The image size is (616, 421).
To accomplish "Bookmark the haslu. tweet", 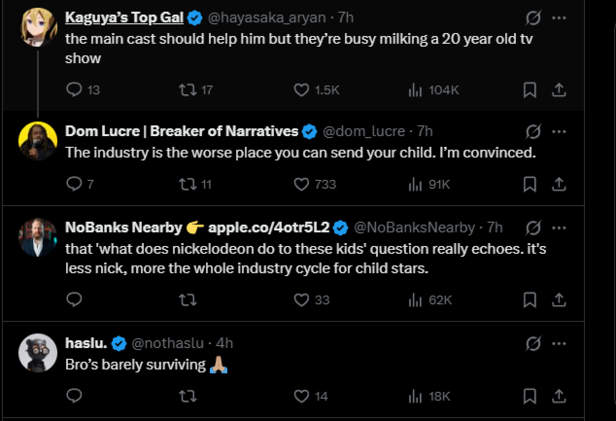I will [530, 396].
